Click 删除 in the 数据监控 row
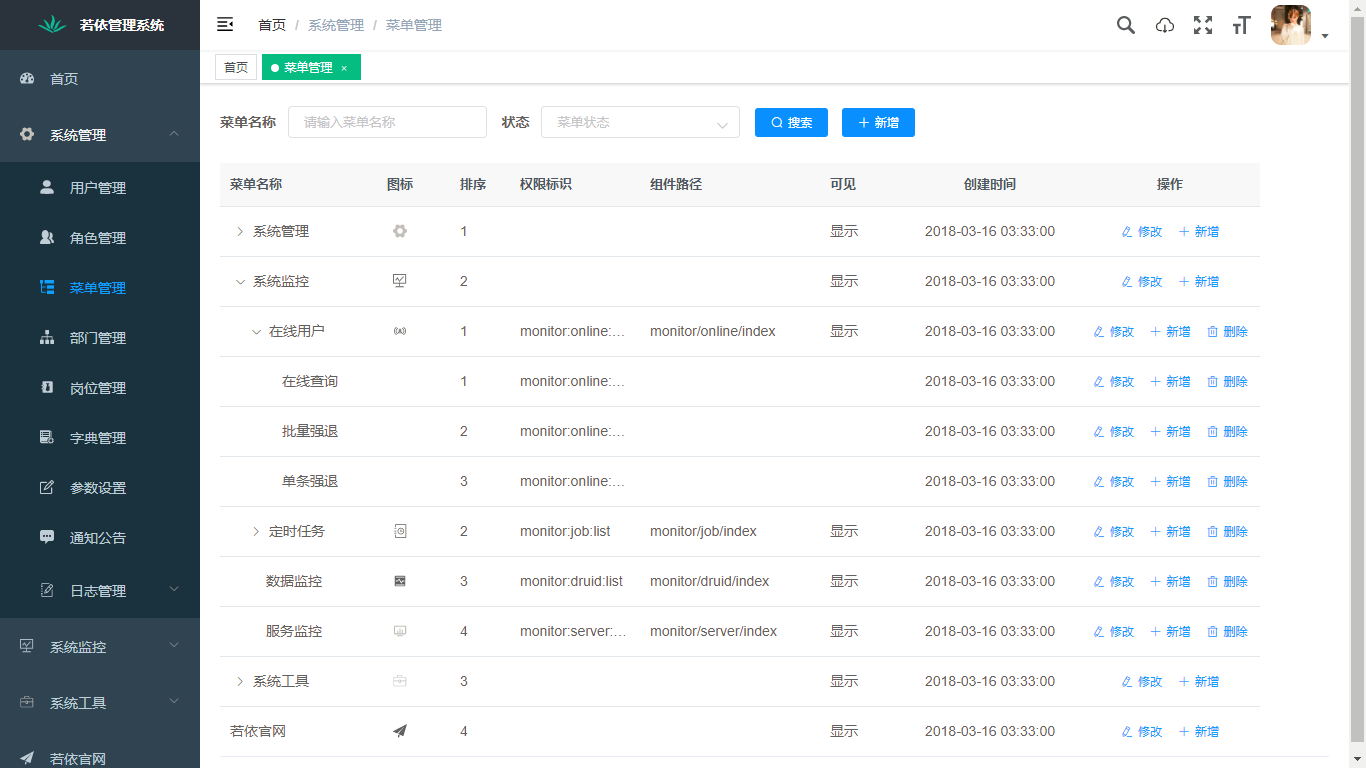This screenshot has width=1366, height=768. pyautogui.click(x=1228, y=581)
